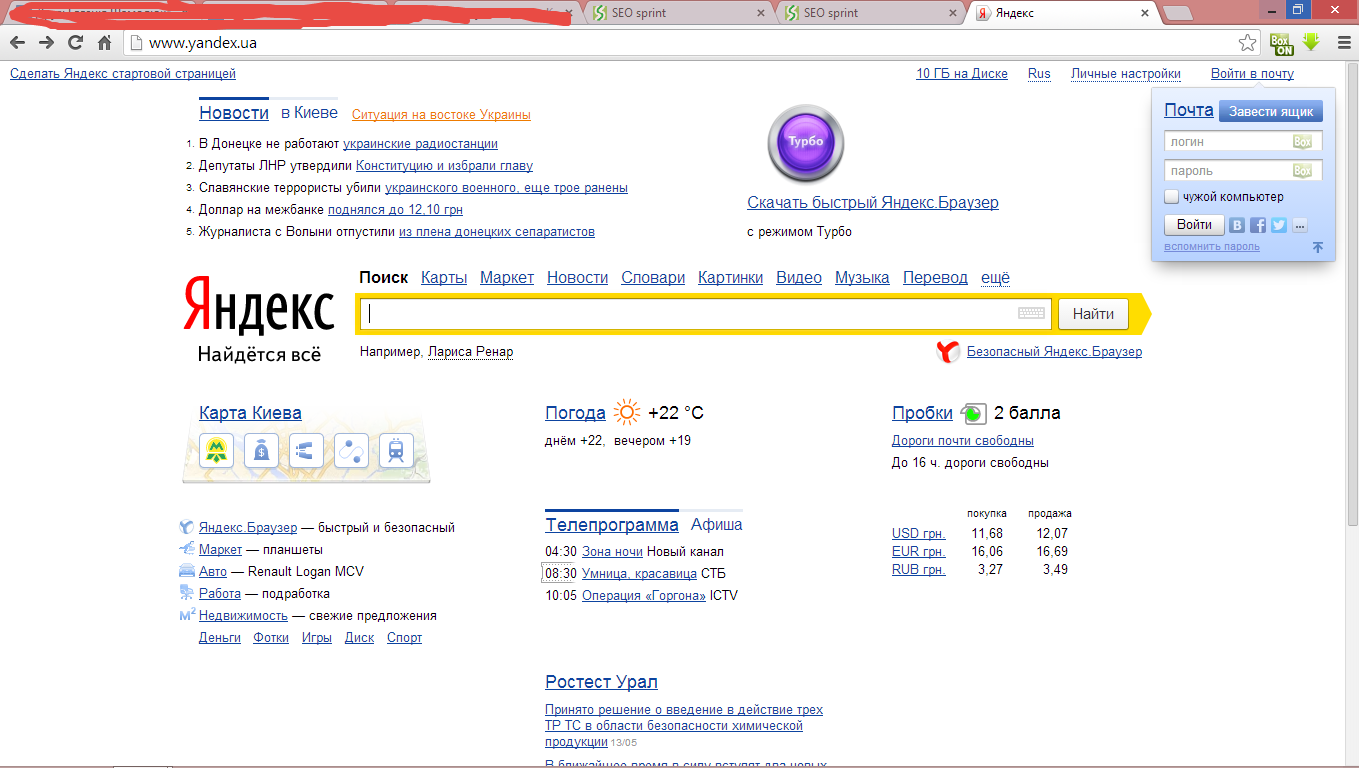
Task: Open the 'Карта Киева' heading link
Action: [x=250, y=413]
